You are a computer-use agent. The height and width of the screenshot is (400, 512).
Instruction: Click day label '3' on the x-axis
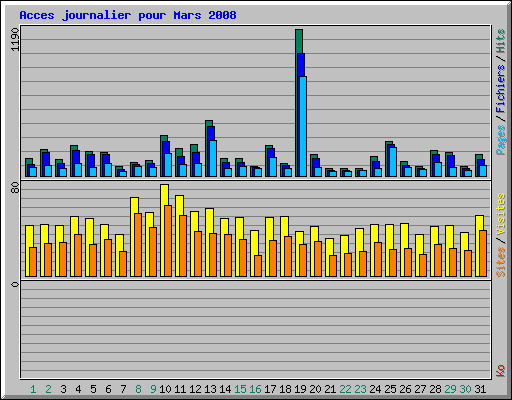(x=63, y=389)
